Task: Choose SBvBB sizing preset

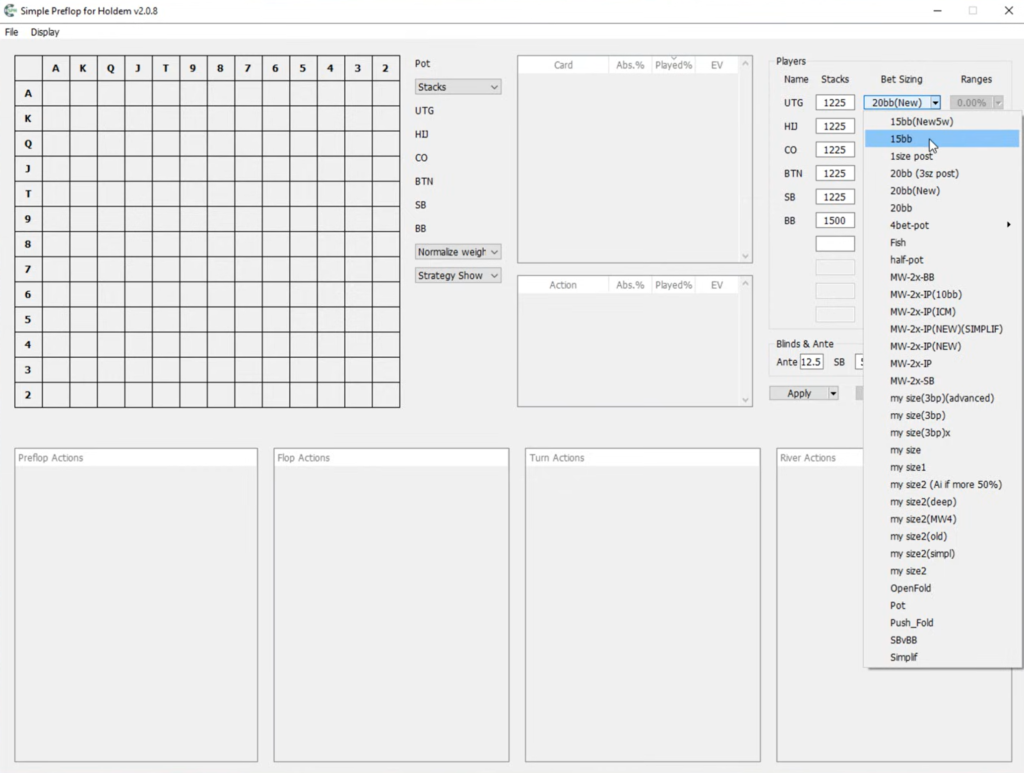Action: (942, 640)
